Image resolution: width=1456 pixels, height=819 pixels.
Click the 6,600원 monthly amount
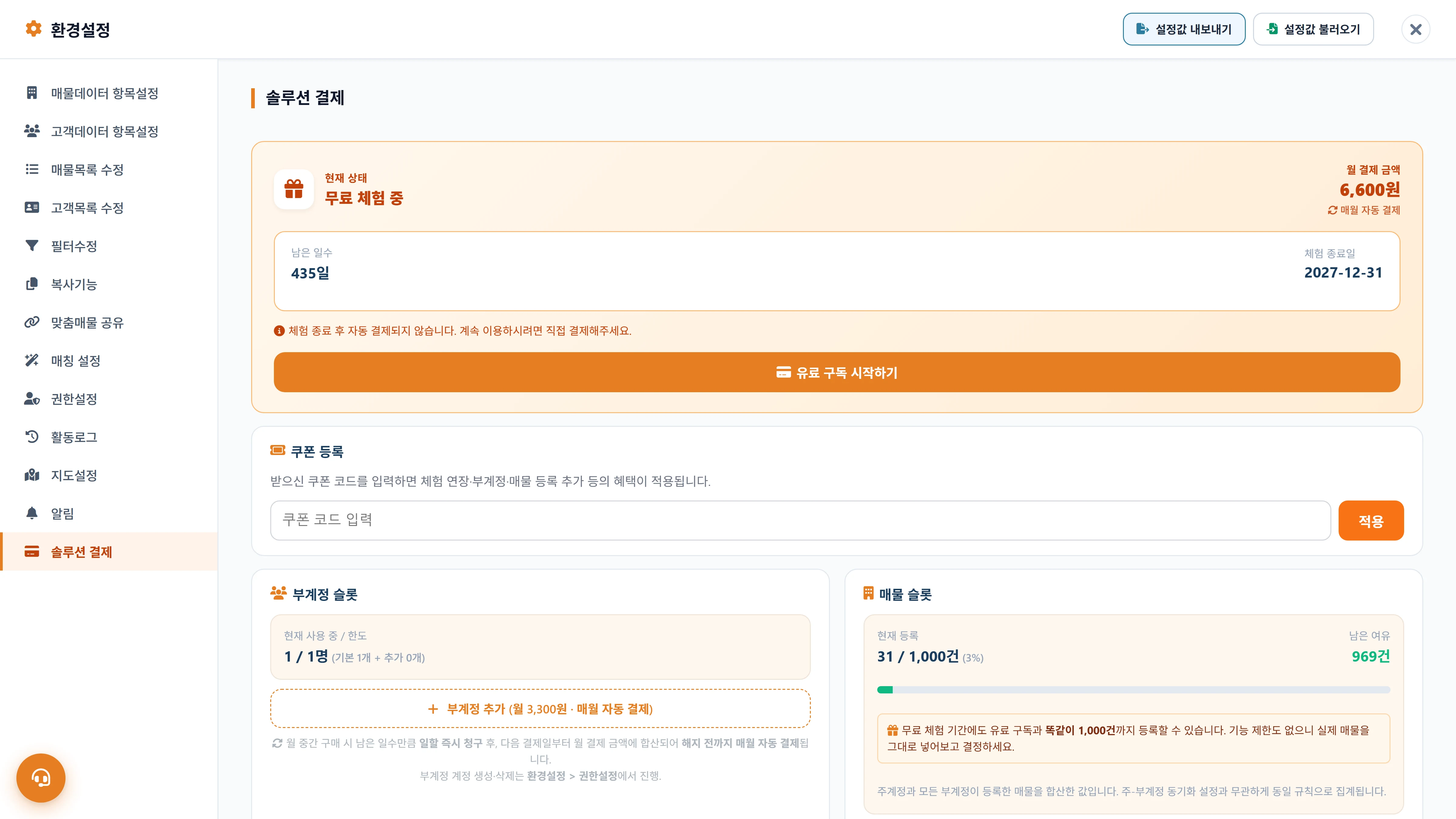click(1370, 189)
